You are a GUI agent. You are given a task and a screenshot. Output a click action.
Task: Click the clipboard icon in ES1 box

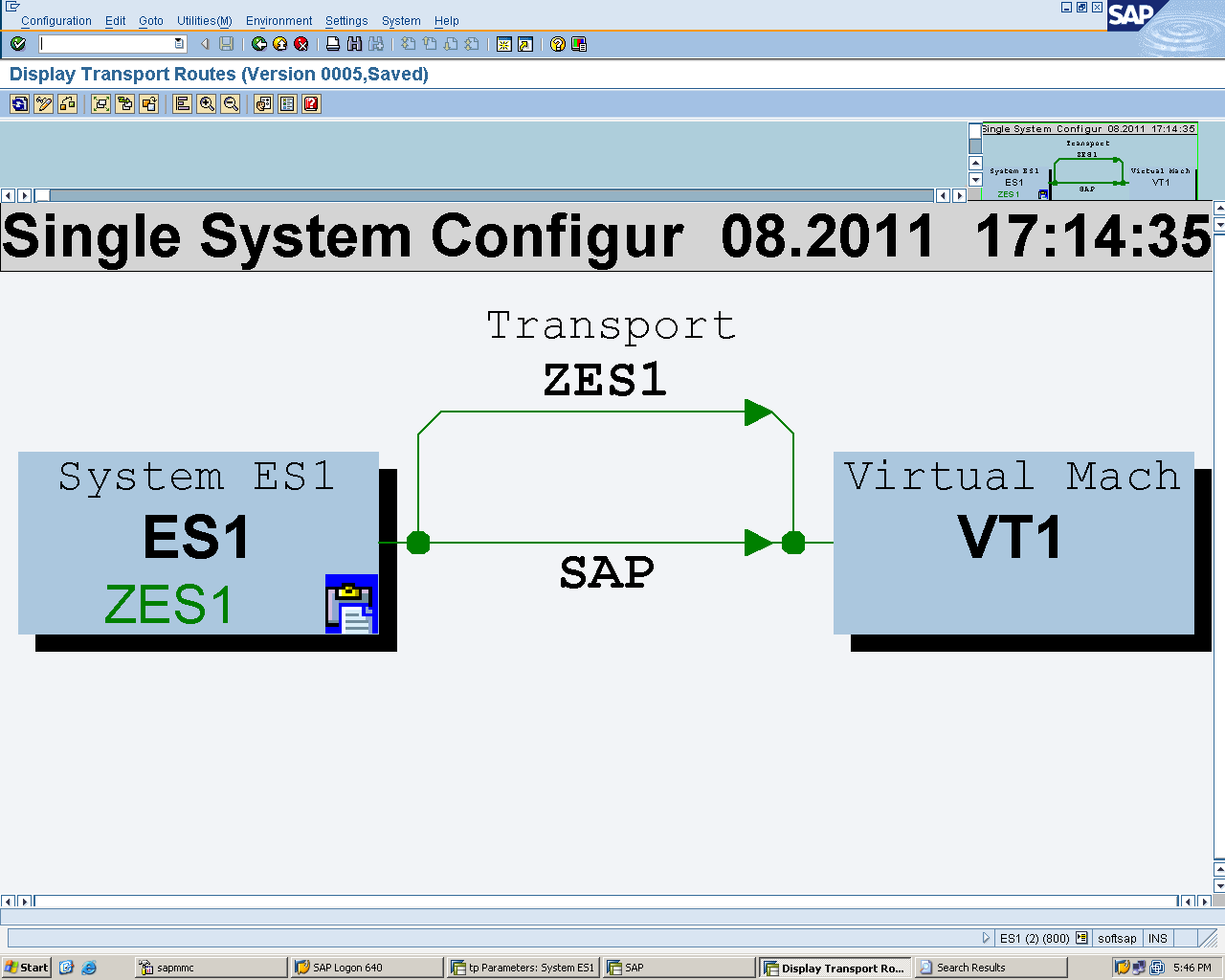[x=351, y=605]
